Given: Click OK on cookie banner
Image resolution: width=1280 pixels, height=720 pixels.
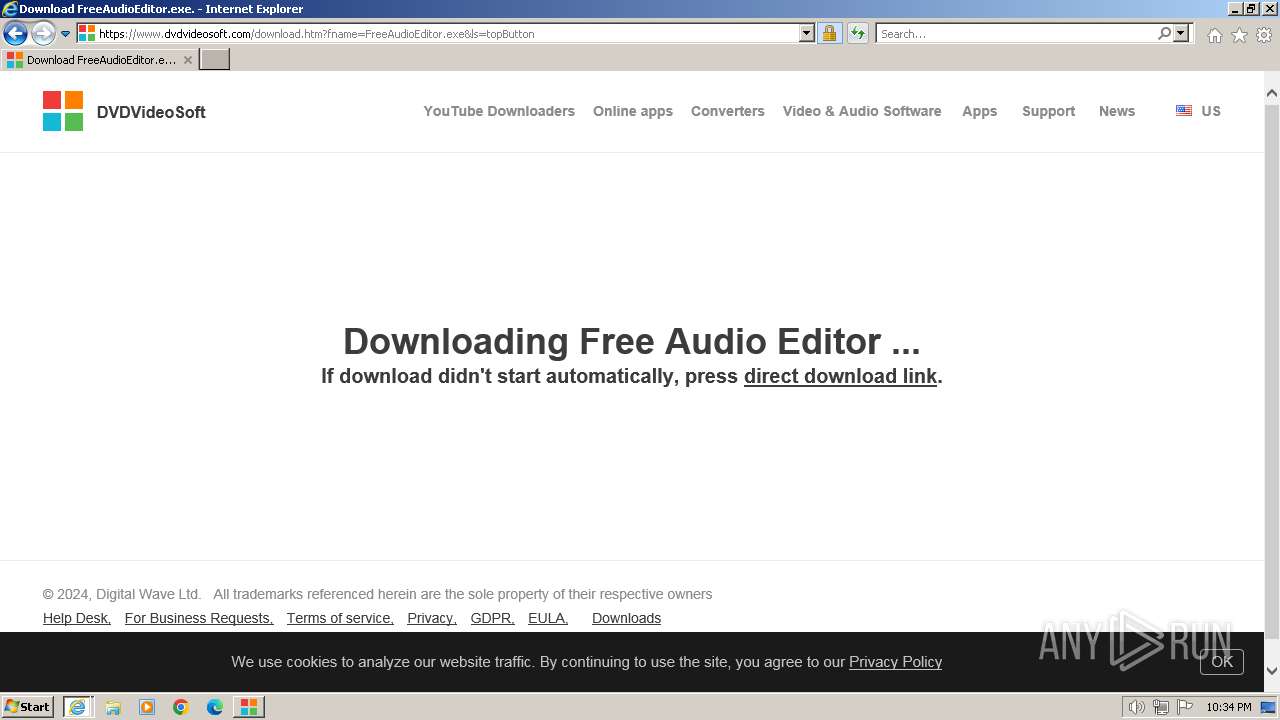Looking at the screenshot, I should coord(1222,661).
